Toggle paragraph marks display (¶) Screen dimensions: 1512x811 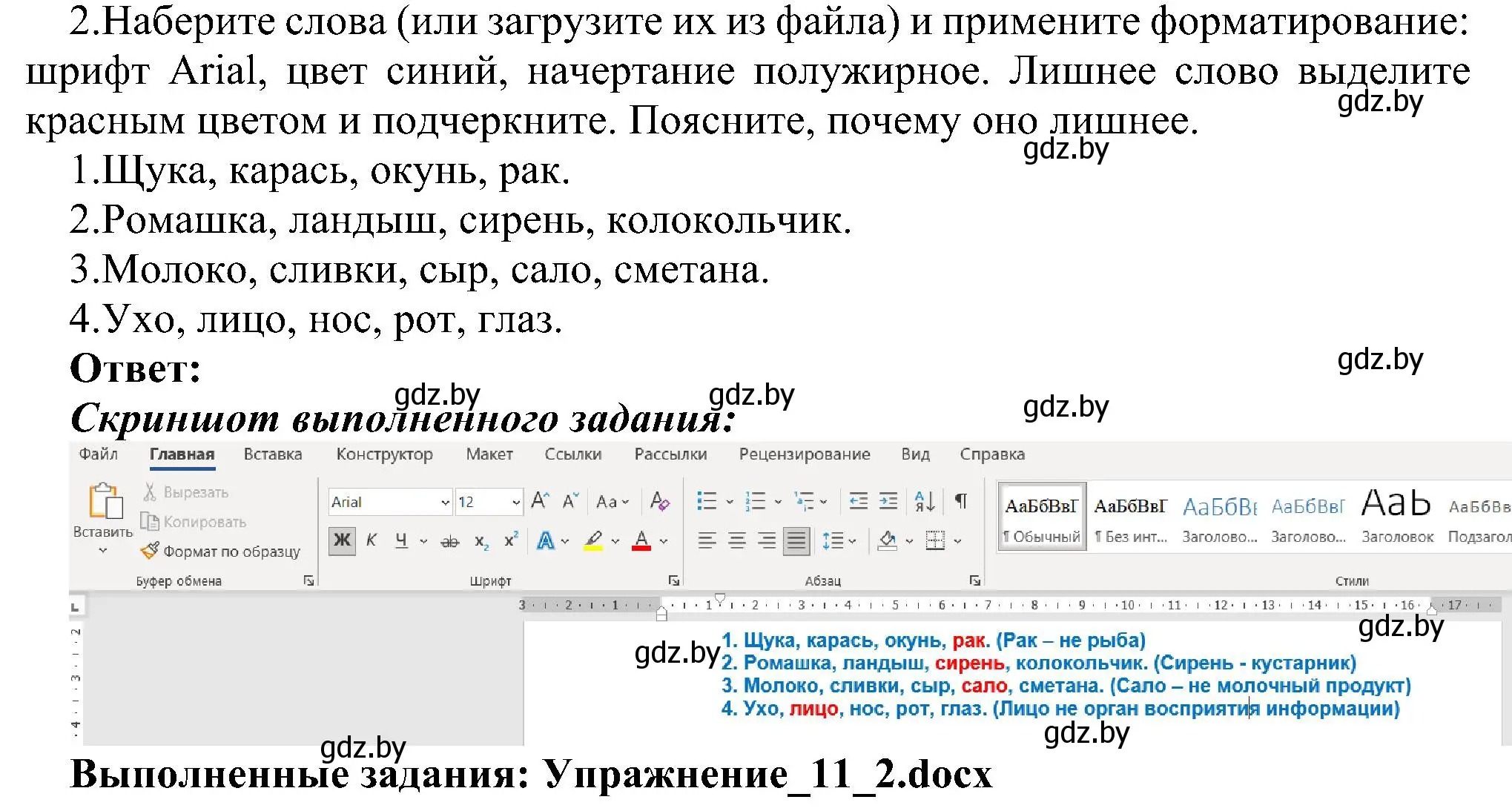961,501
